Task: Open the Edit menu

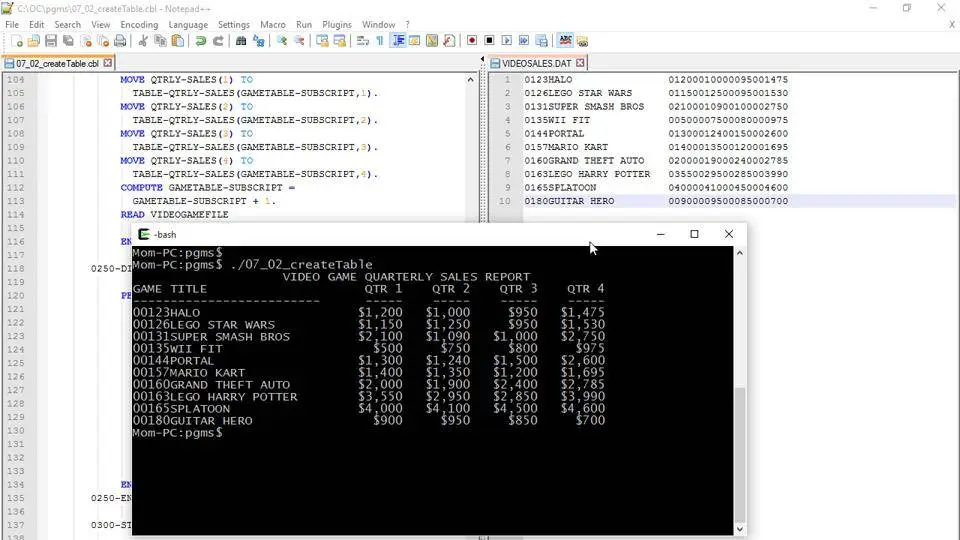Action: tap(37, 24)
